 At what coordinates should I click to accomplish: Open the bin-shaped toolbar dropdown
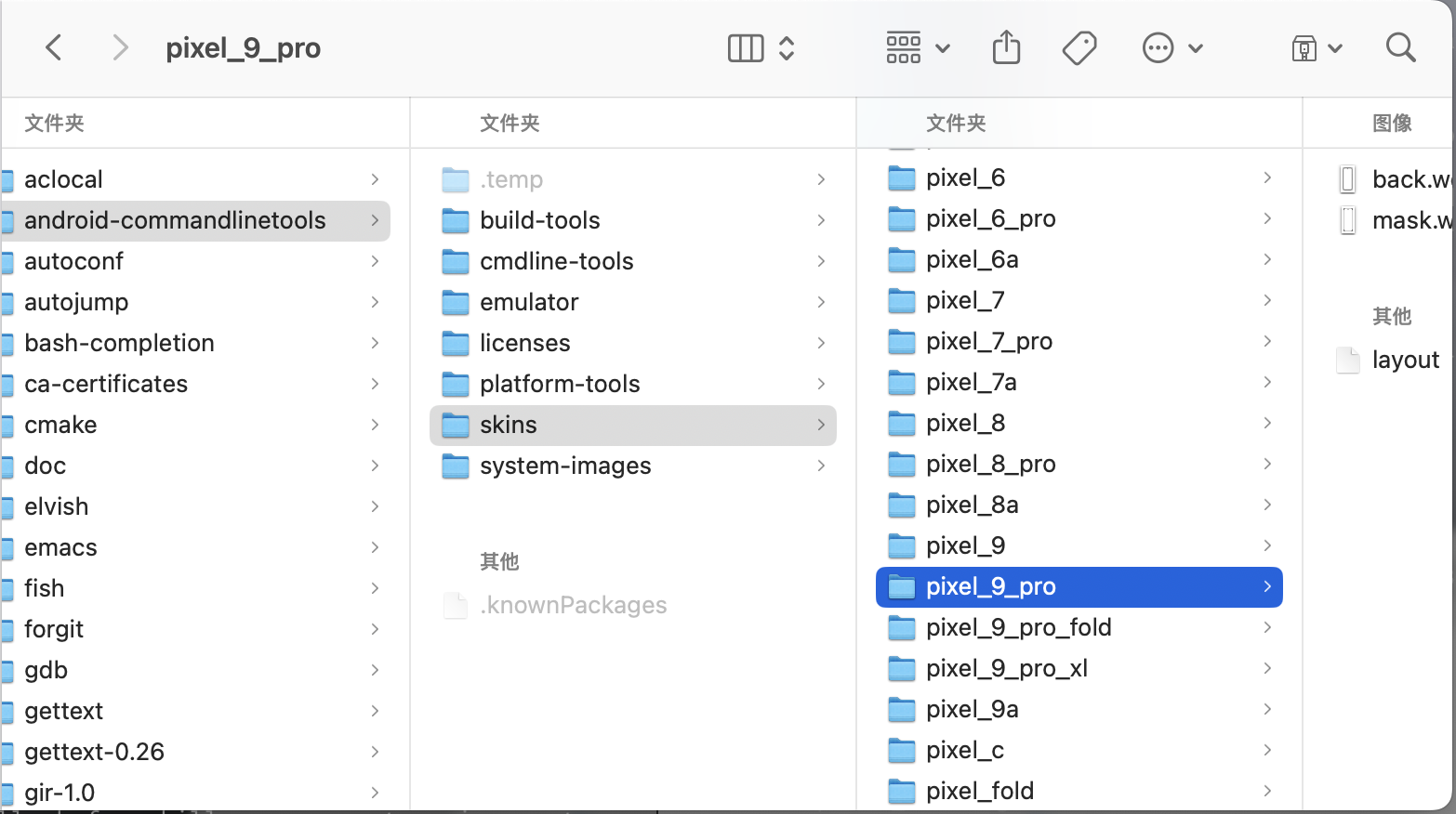click(1316, 48)
